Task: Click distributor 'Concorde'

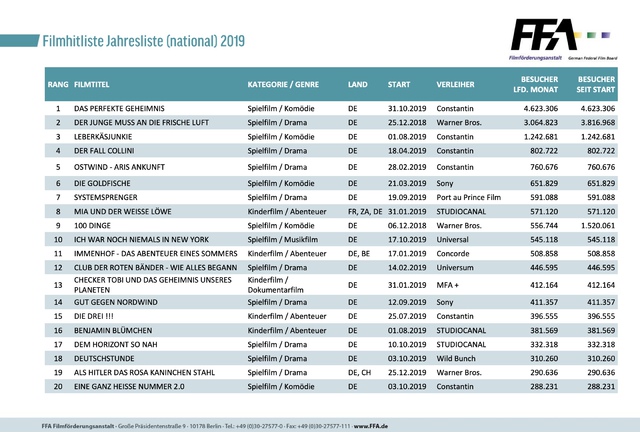Action: (453, 254)
